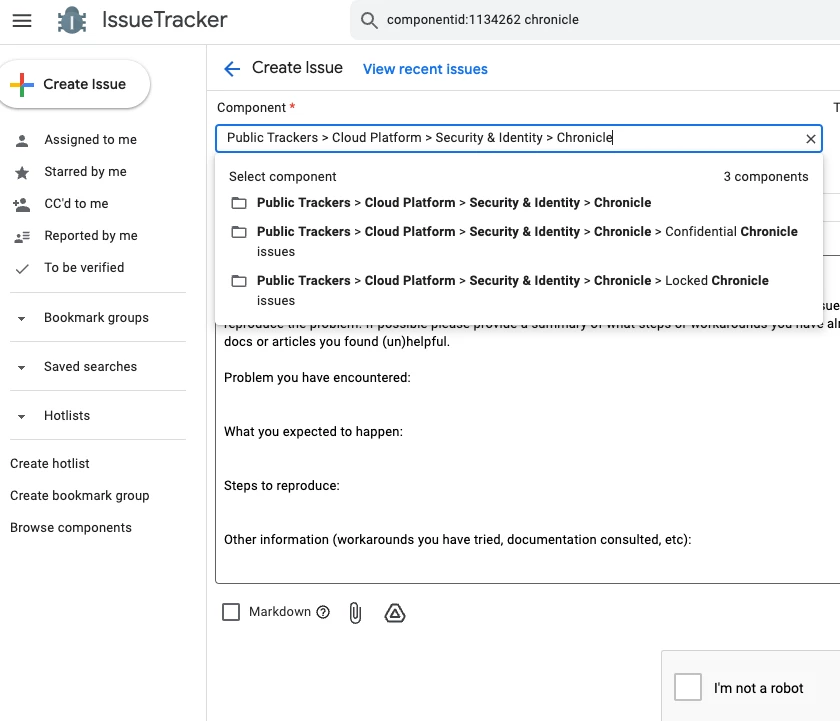Click the Markdown help question icon
The height and width of the screenshot is (721, 840).
(323, 612)
